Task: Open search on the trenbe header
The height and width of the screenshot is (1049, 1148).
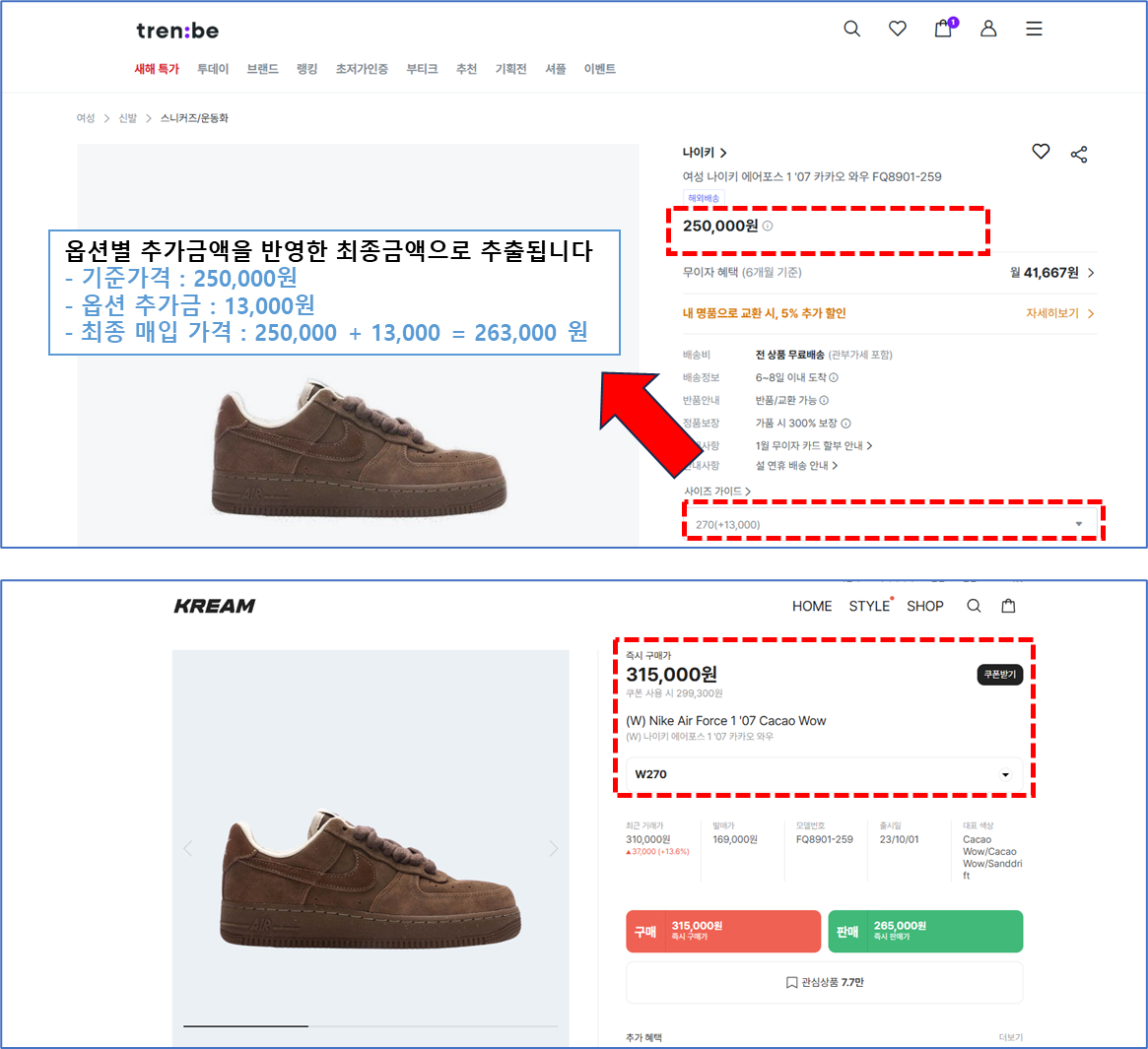Action: (851, 29)
